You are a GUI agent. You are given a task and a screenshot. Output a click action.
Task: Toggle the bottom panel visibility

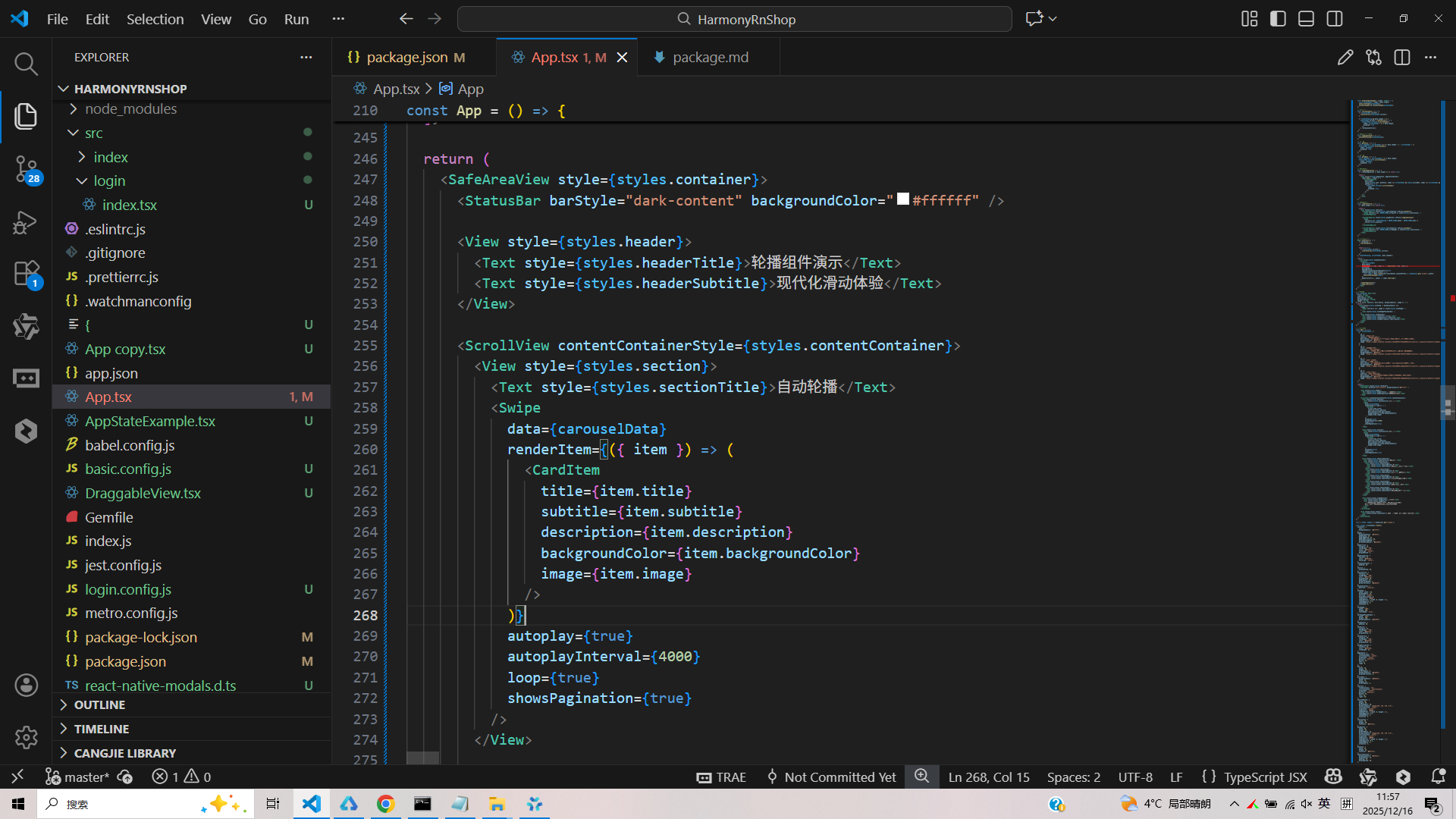pos(1306,19)
